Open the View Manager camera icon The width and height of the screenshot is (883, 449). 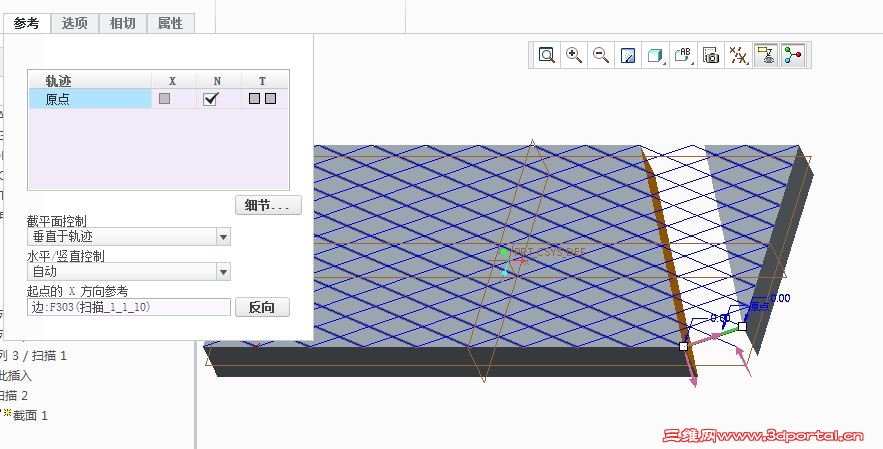711,55
